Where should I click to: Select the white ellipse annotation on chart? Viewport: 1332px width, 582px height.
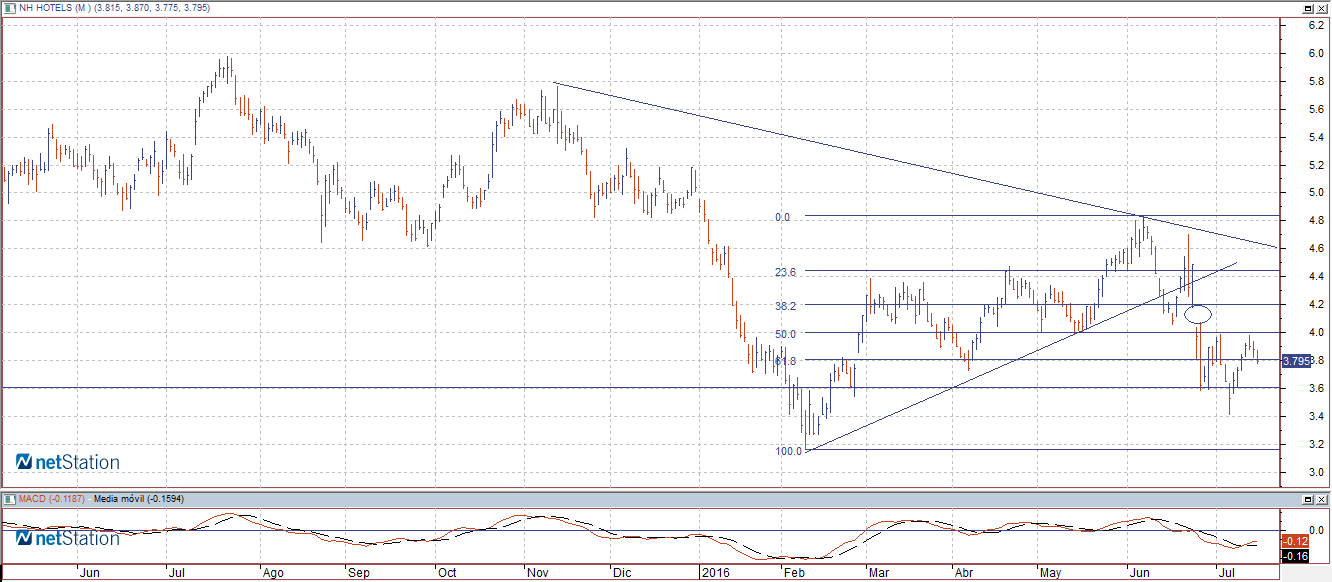pos(1198,314)
